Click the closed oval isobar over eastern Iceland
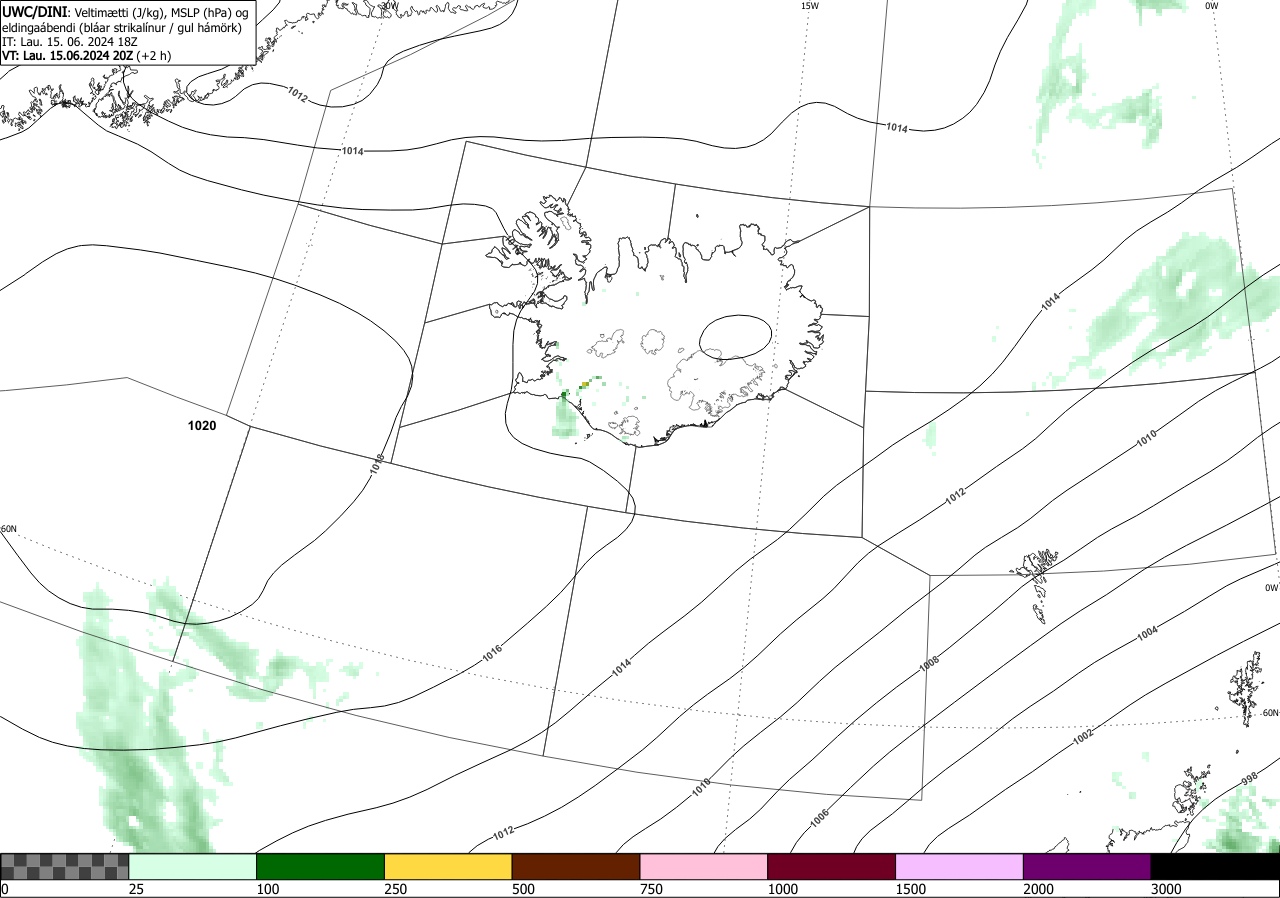The width and height of the screenshot is (1280, 898). coord(735,337)
